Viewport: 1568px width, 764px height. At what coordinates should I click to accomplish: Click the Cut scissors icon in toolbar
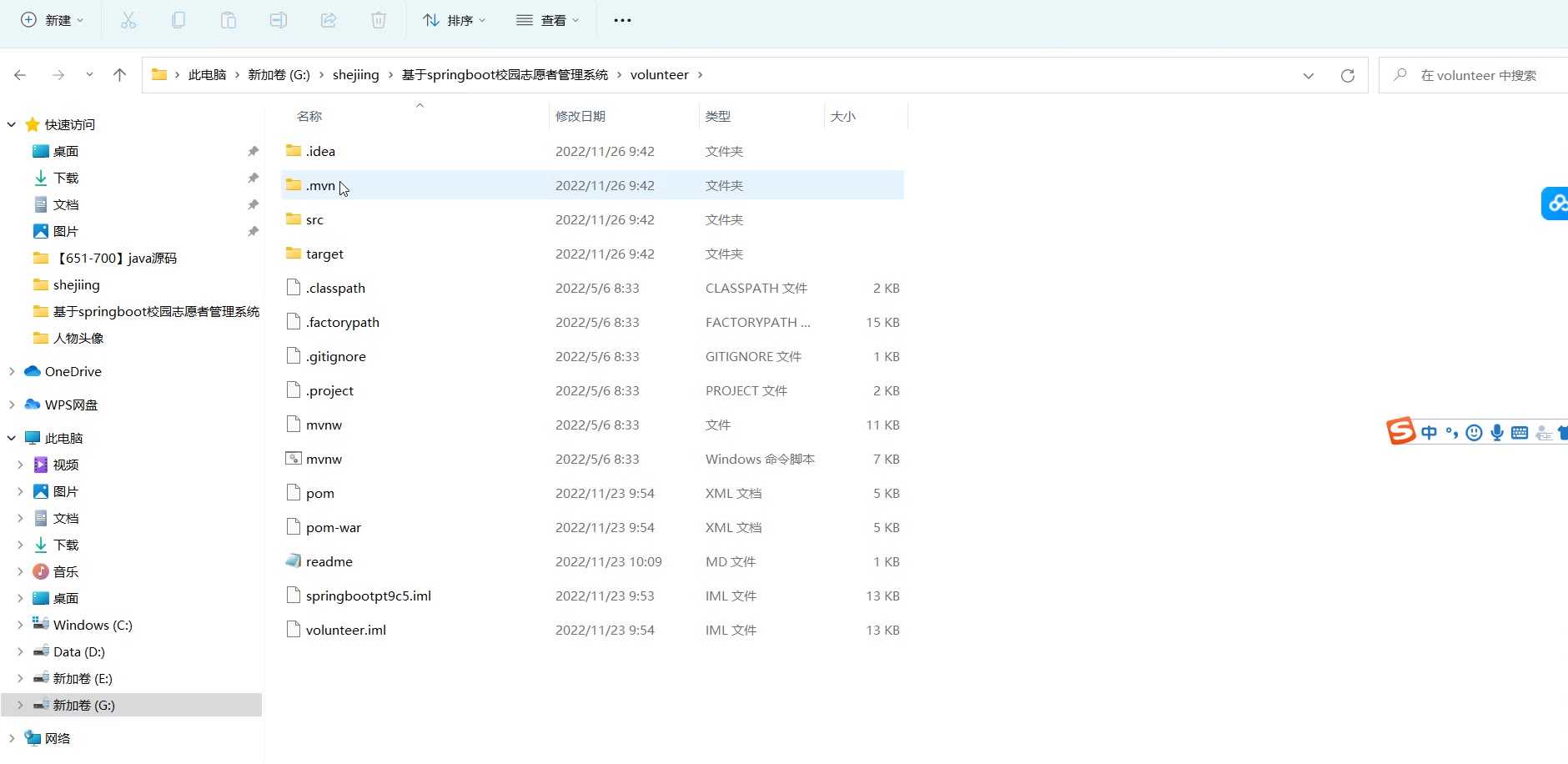(x=128, y=20)
